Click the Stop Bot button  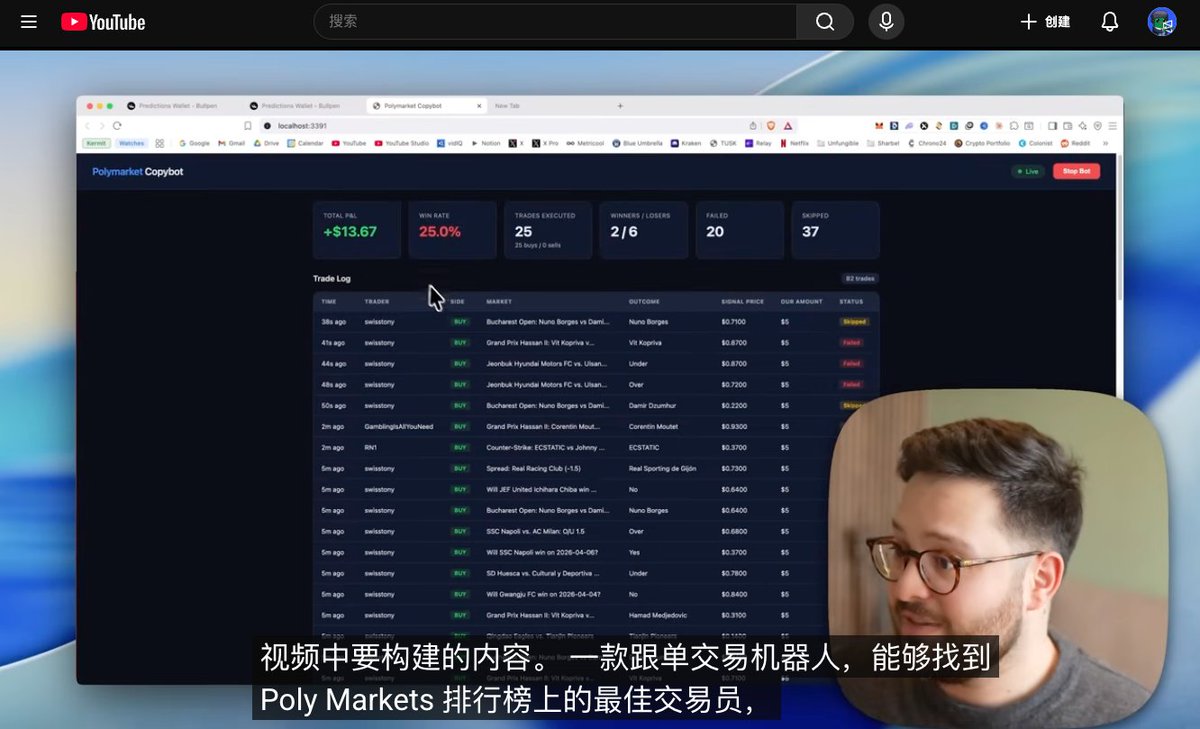[x=1076, y=171]
